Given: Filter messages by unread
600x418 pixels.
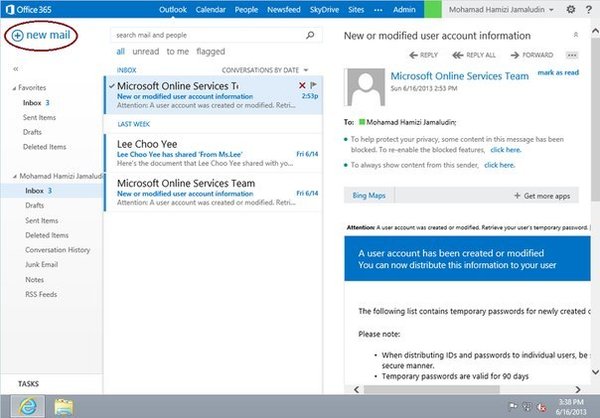Looking at the screenshot, I should coord(147,50).
